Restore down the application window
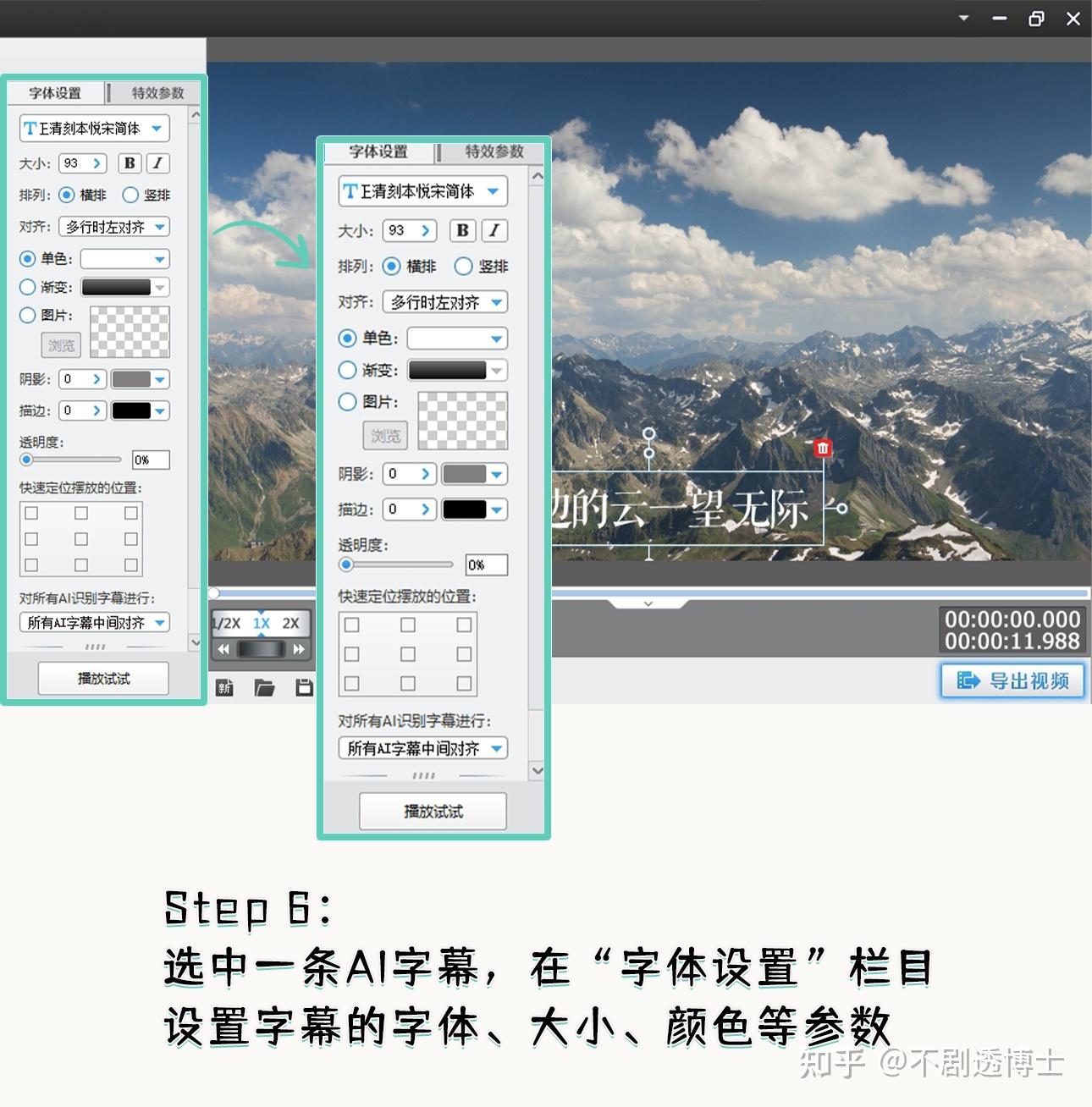This screenshot has height=1107, width=1092. coord(1036,18)
